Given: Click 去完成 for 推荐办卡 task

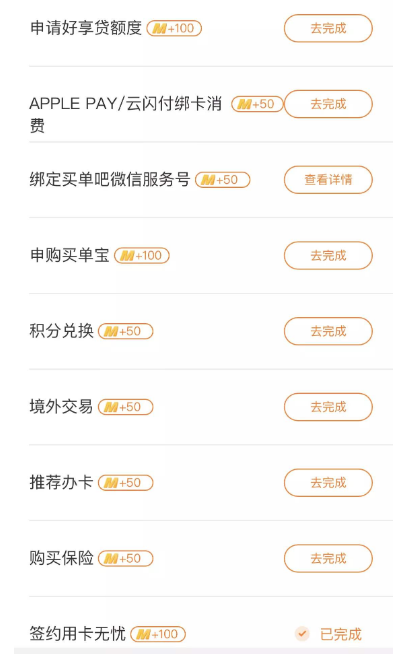Looking at the screenshot, I should pos(328,483).
